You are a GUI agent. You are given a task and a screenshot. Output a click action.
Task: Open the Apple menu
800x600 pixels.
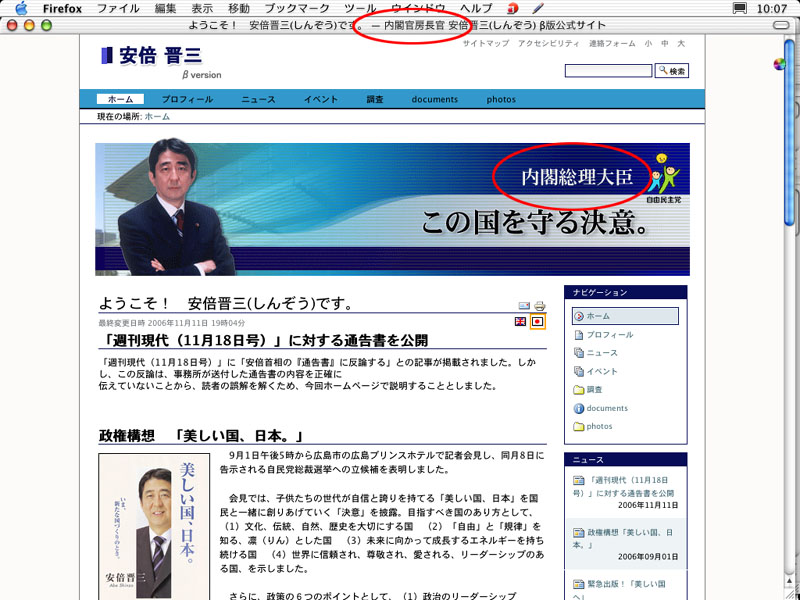tap(20, 8)
